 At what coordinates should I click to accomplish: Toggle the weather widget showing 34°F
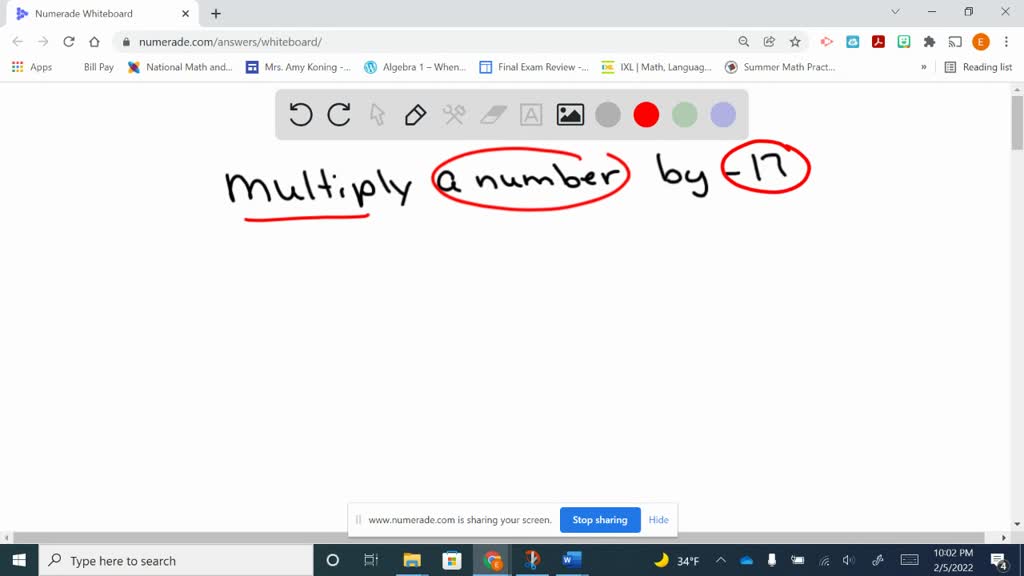(x=679, y=560)
